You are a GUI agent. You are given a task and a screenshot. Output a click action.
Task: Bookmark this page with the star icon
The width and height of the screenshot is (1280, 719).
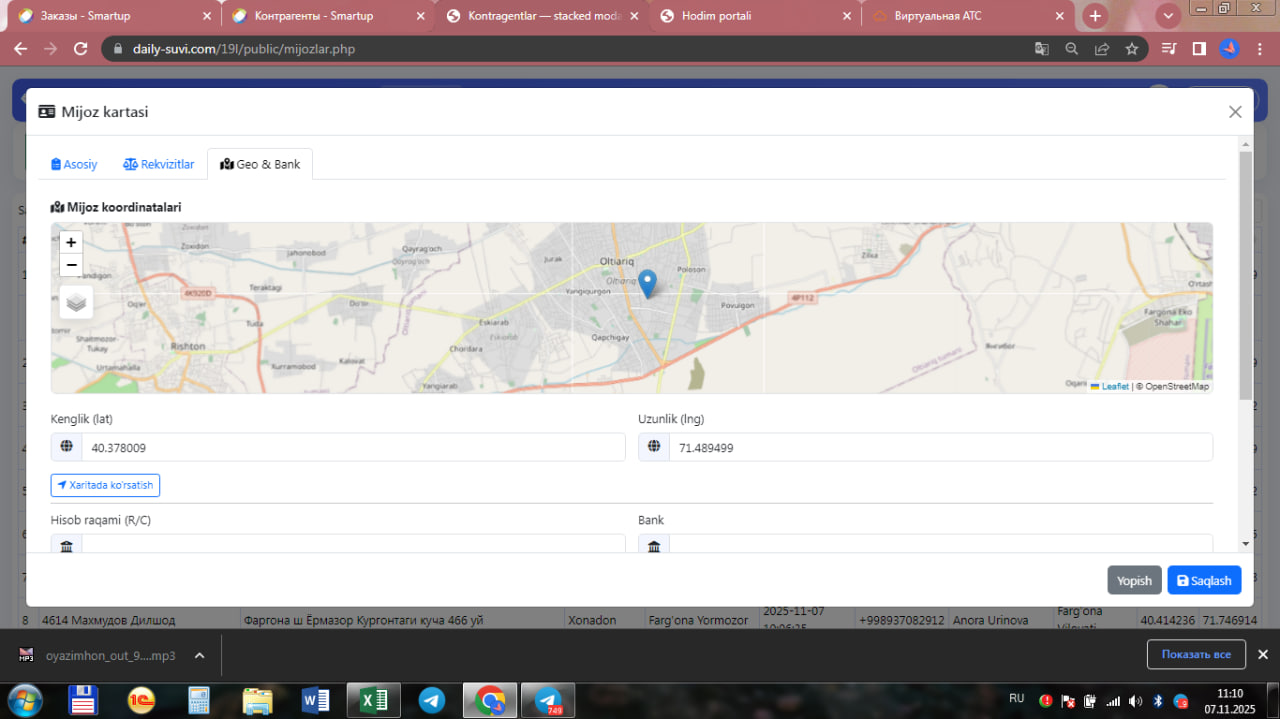pyautogui.click(x=1131, y=48)
